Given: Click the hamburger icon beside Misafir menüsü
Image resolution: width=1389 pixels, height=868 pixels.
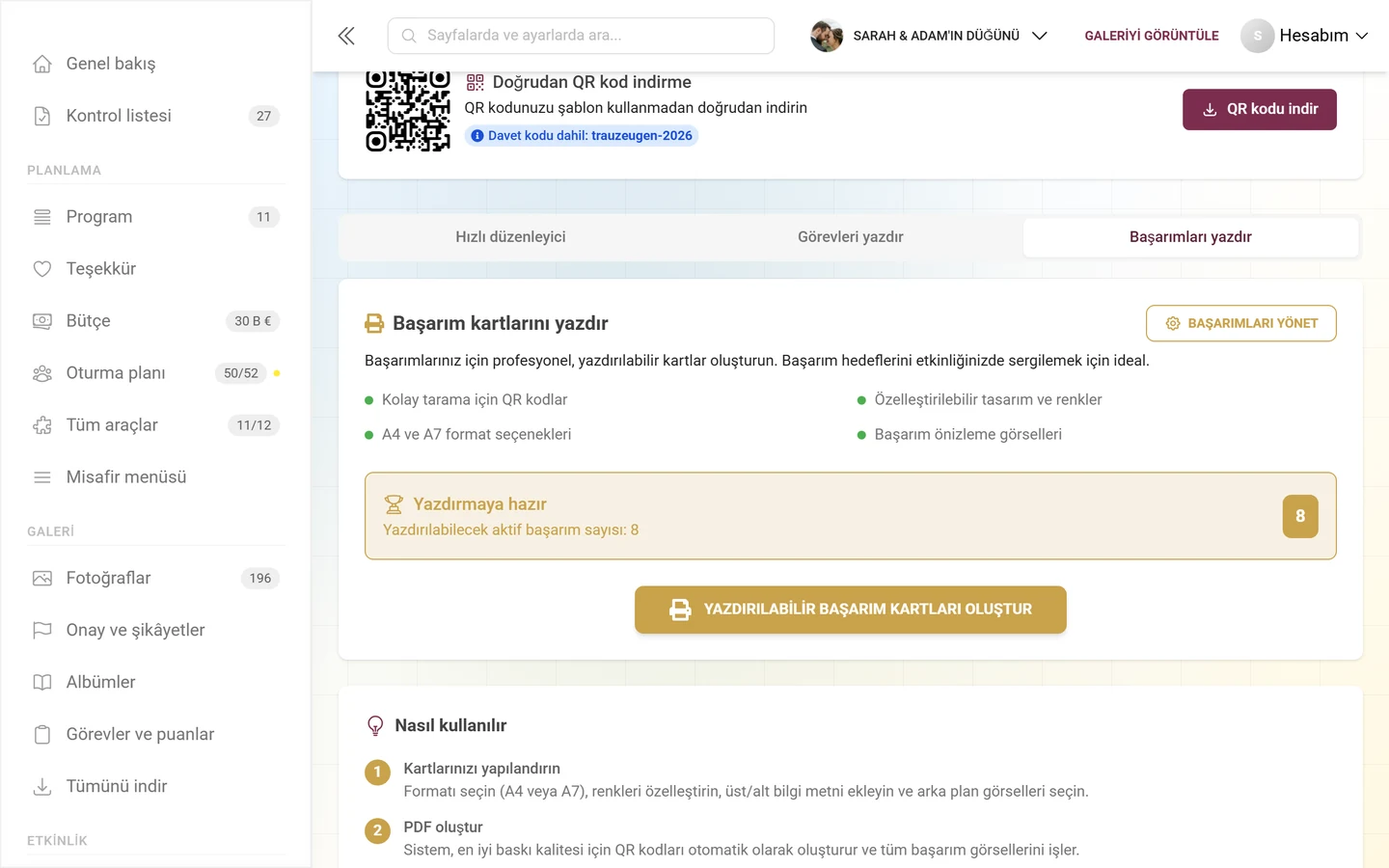Looking at the screenshot, I should (x=42, y=477).
